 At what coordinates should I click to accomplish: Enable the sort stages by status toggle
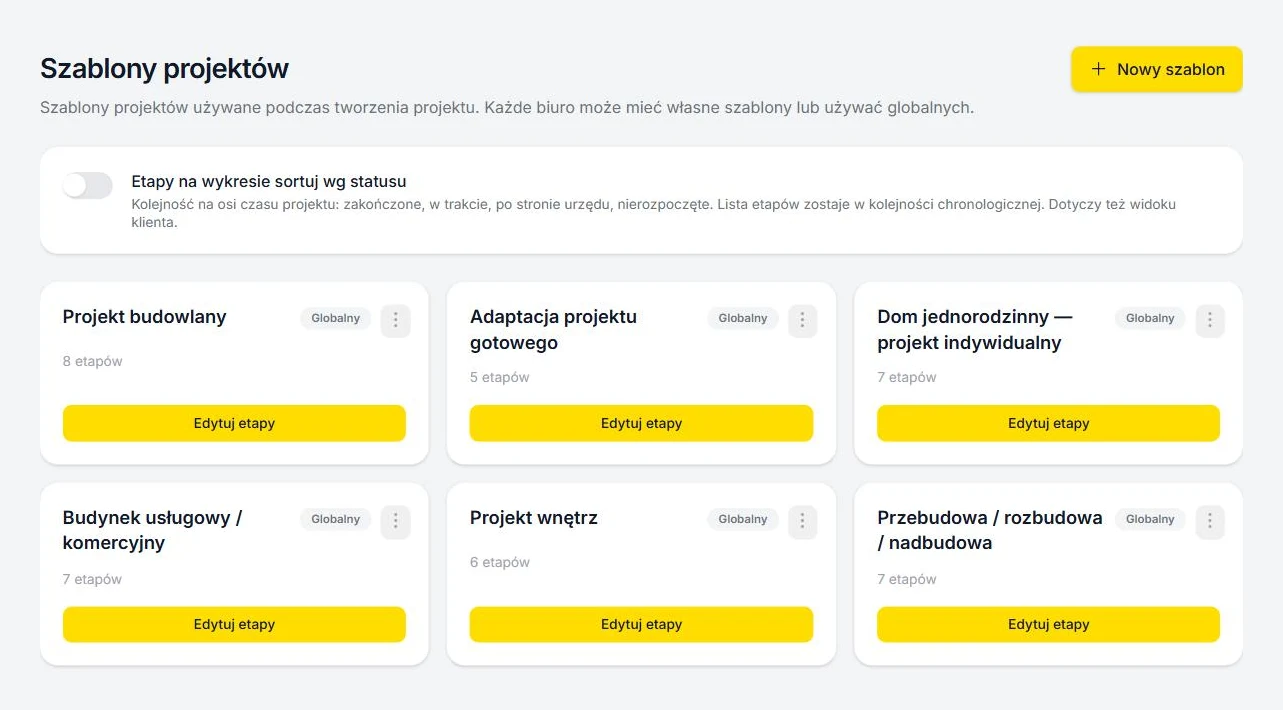(87, 185)
